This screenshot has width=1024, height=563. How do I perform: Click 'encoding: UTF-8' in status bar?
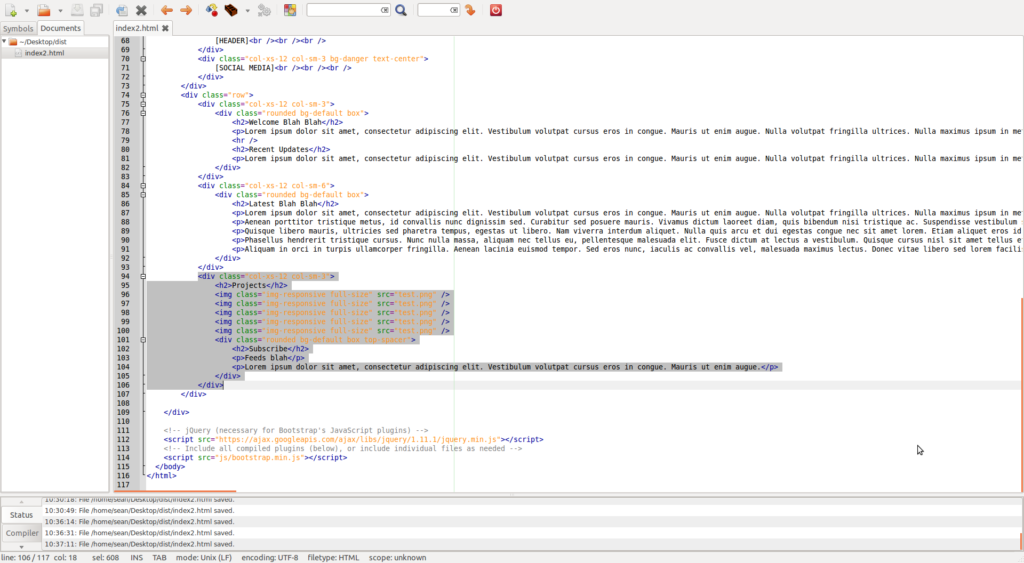270,558
